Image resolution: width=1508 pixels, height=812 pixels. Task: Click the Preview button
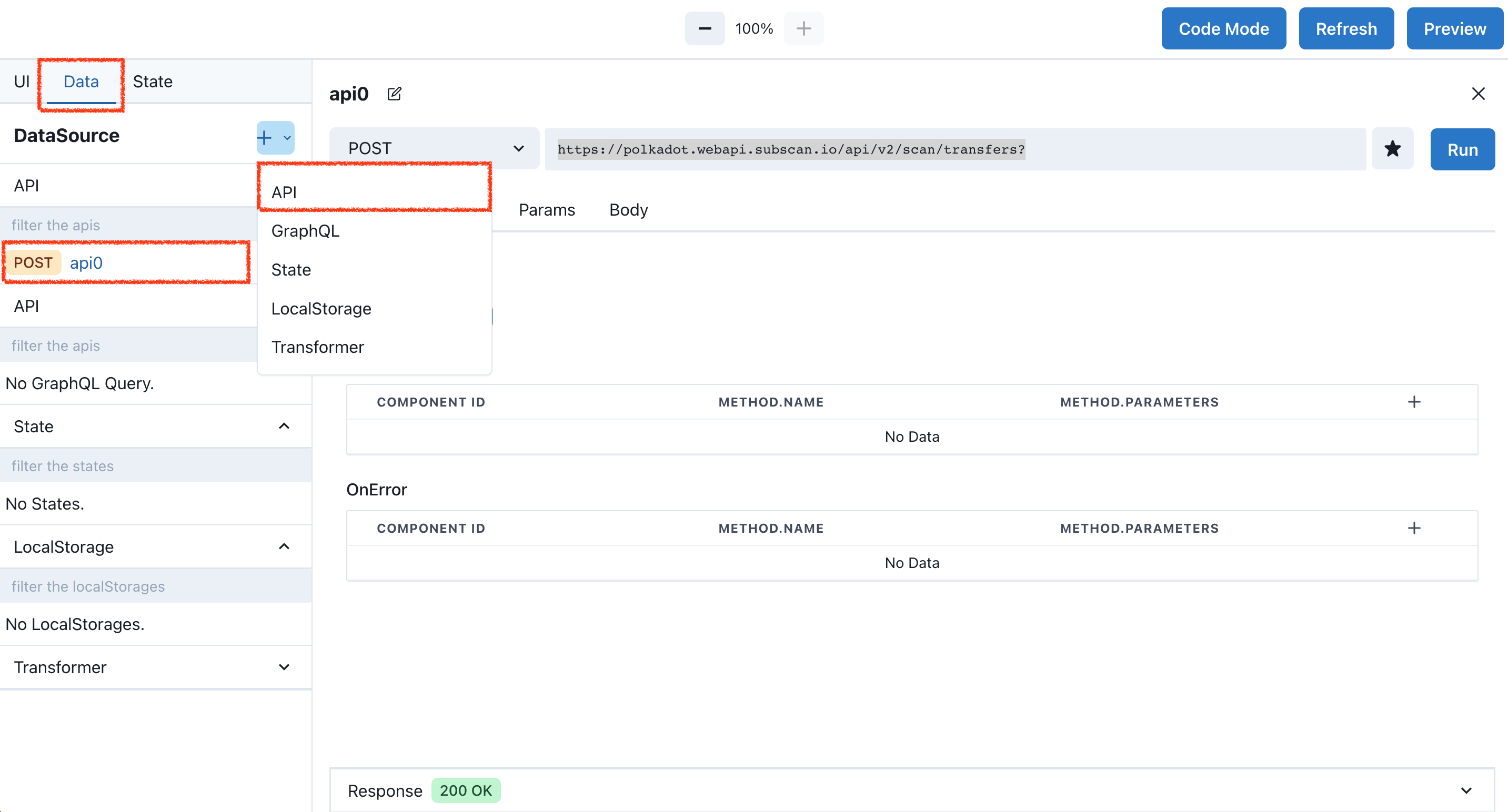click(x=1454, y=29)
